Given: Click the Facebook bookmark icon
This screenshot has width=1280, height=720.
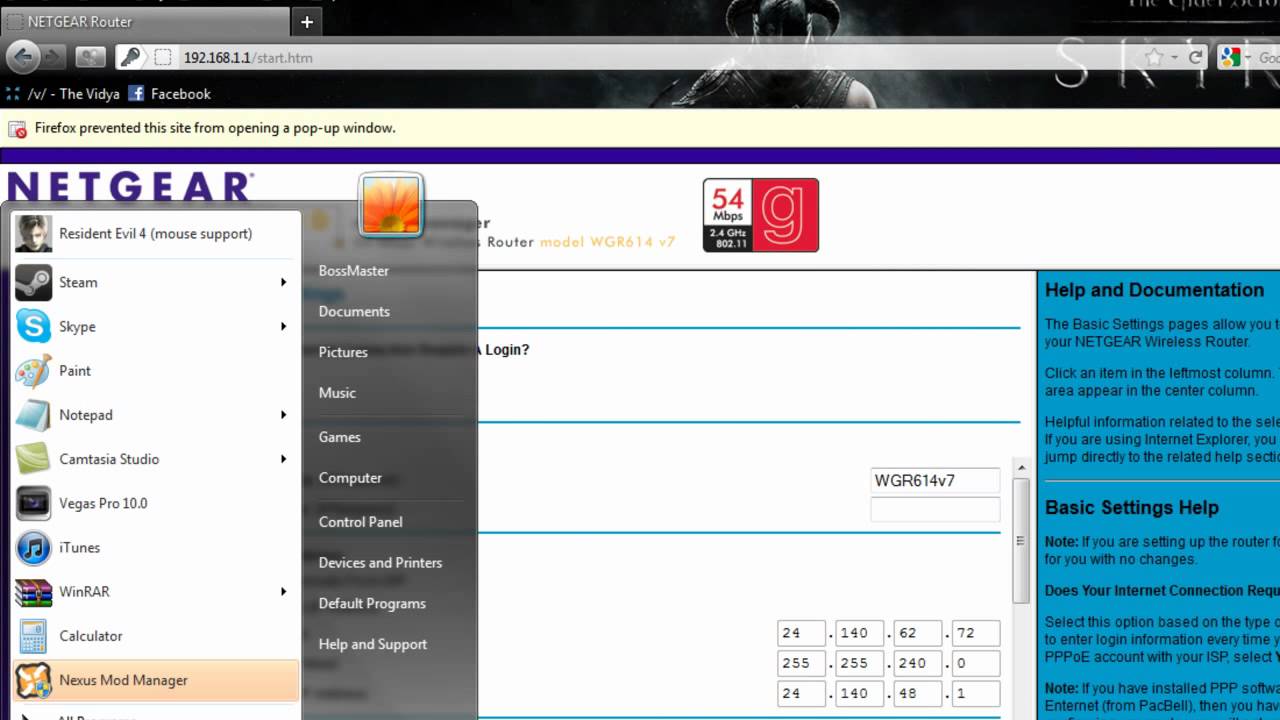Looking at the screenshot, I should tap(136, 94).
